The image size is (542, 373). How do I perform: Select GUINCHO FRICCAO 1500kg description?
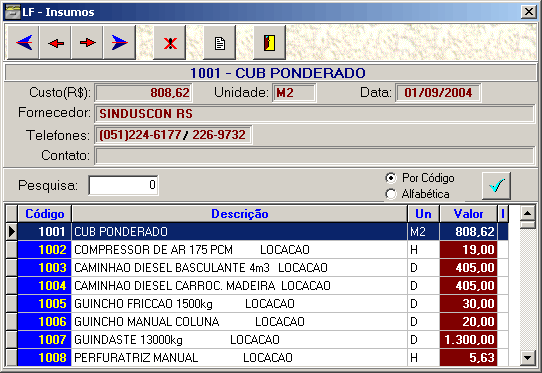point(240,304)
